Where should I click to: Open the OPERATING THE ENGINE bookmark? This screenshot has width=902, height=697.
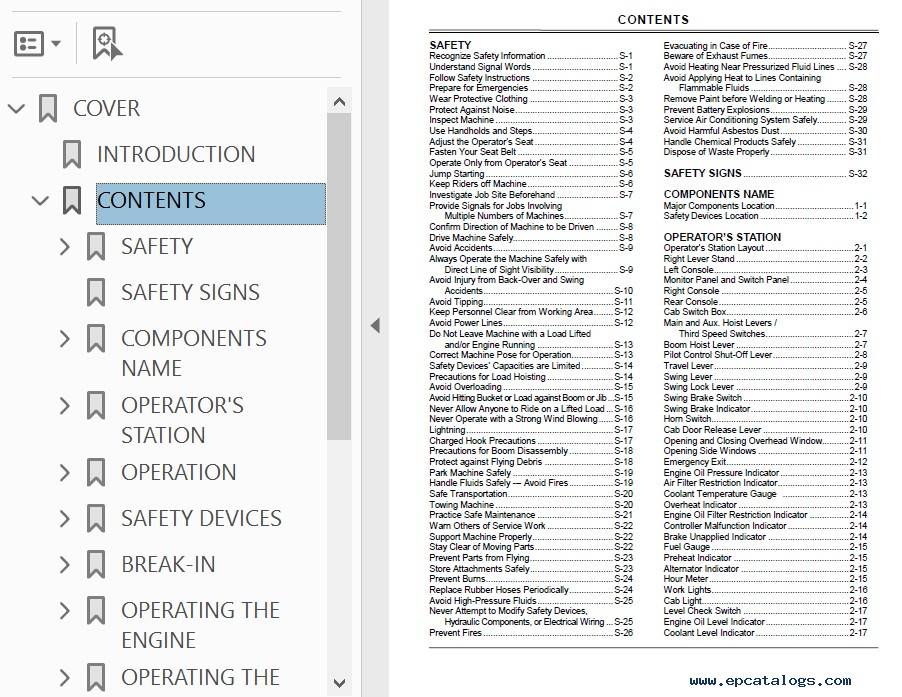(x=200, y=625)
